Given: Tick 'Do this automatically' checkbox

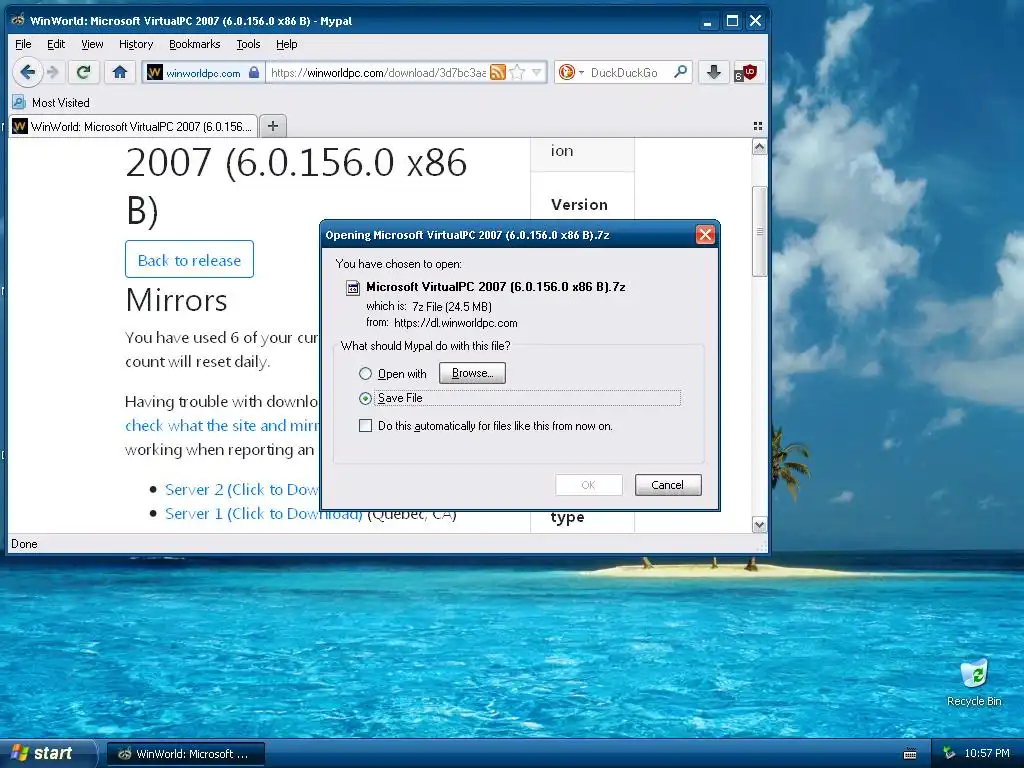Looking at the screenshot, I should point(366,426).
